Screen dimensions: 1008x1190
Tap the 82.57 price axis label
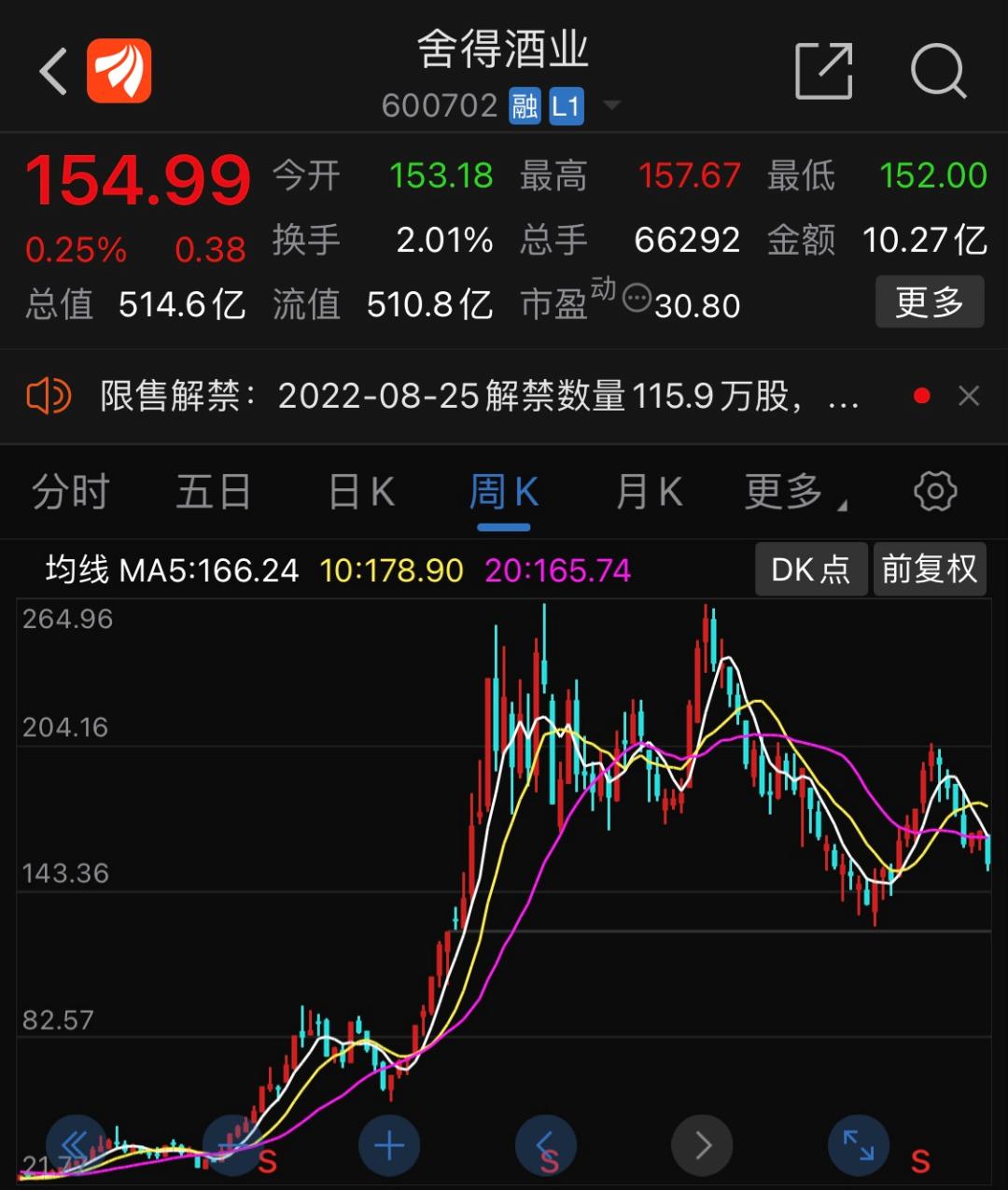(x=58, y=1019)
